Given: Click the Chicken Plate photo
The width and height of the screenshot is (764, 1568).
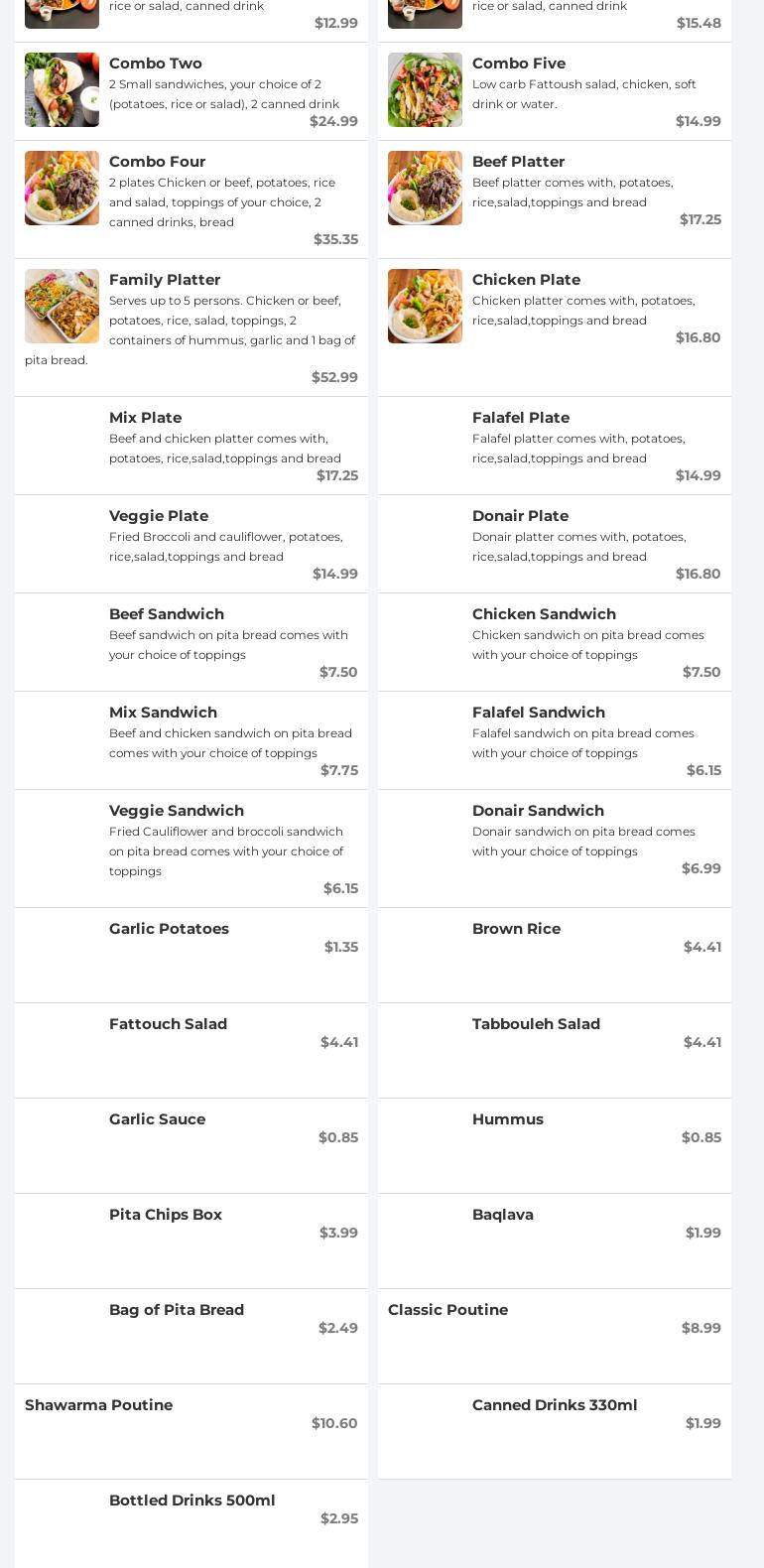Looking at the screenshot, I should click(x=425, y=306).
